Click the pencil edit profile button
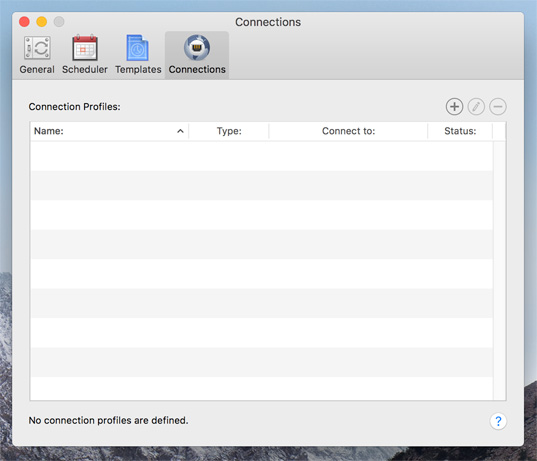The image size is (537, 461). 476,107
